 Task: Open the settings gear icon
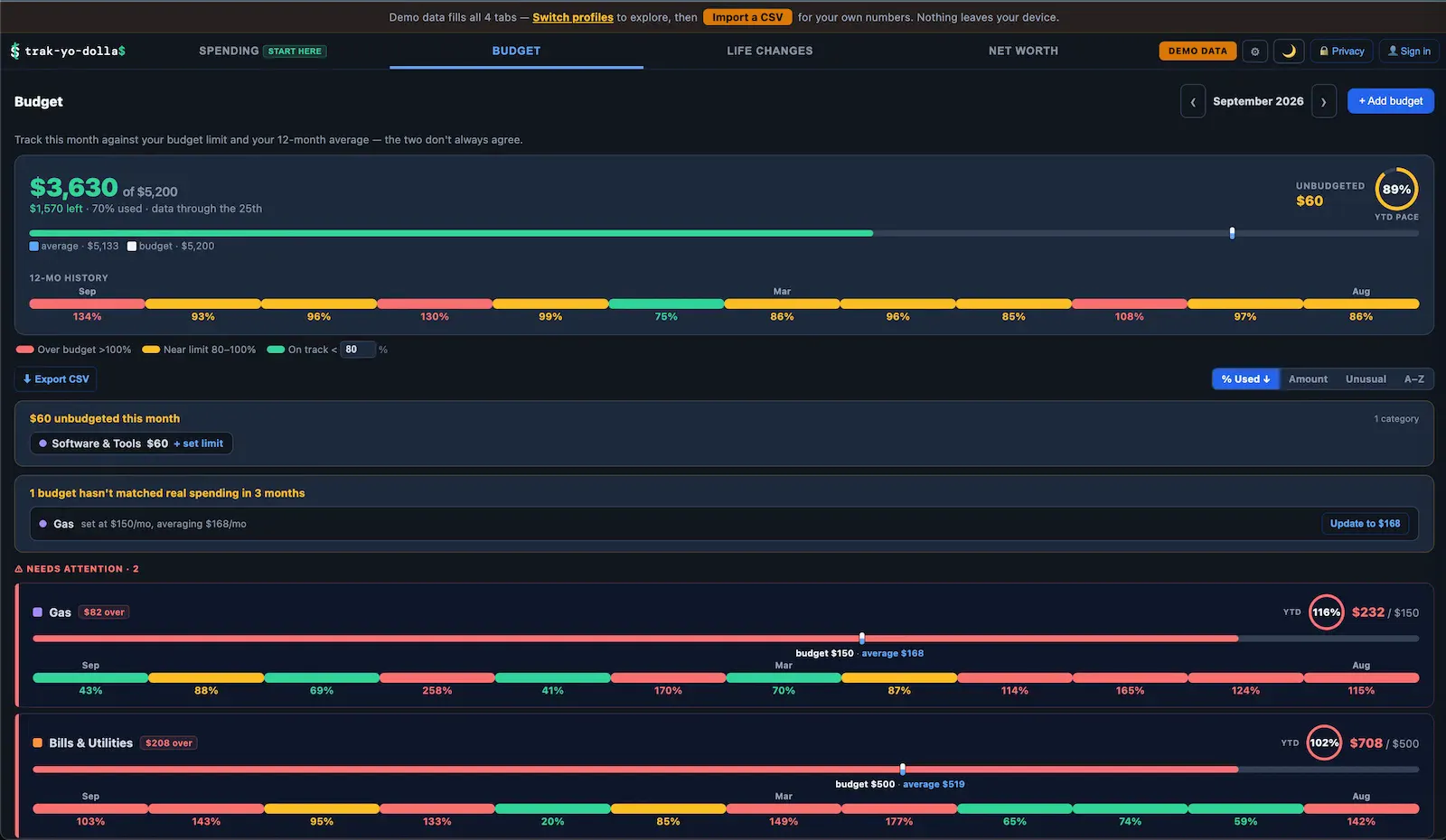pyautogui.click(x=1254, y=51)
